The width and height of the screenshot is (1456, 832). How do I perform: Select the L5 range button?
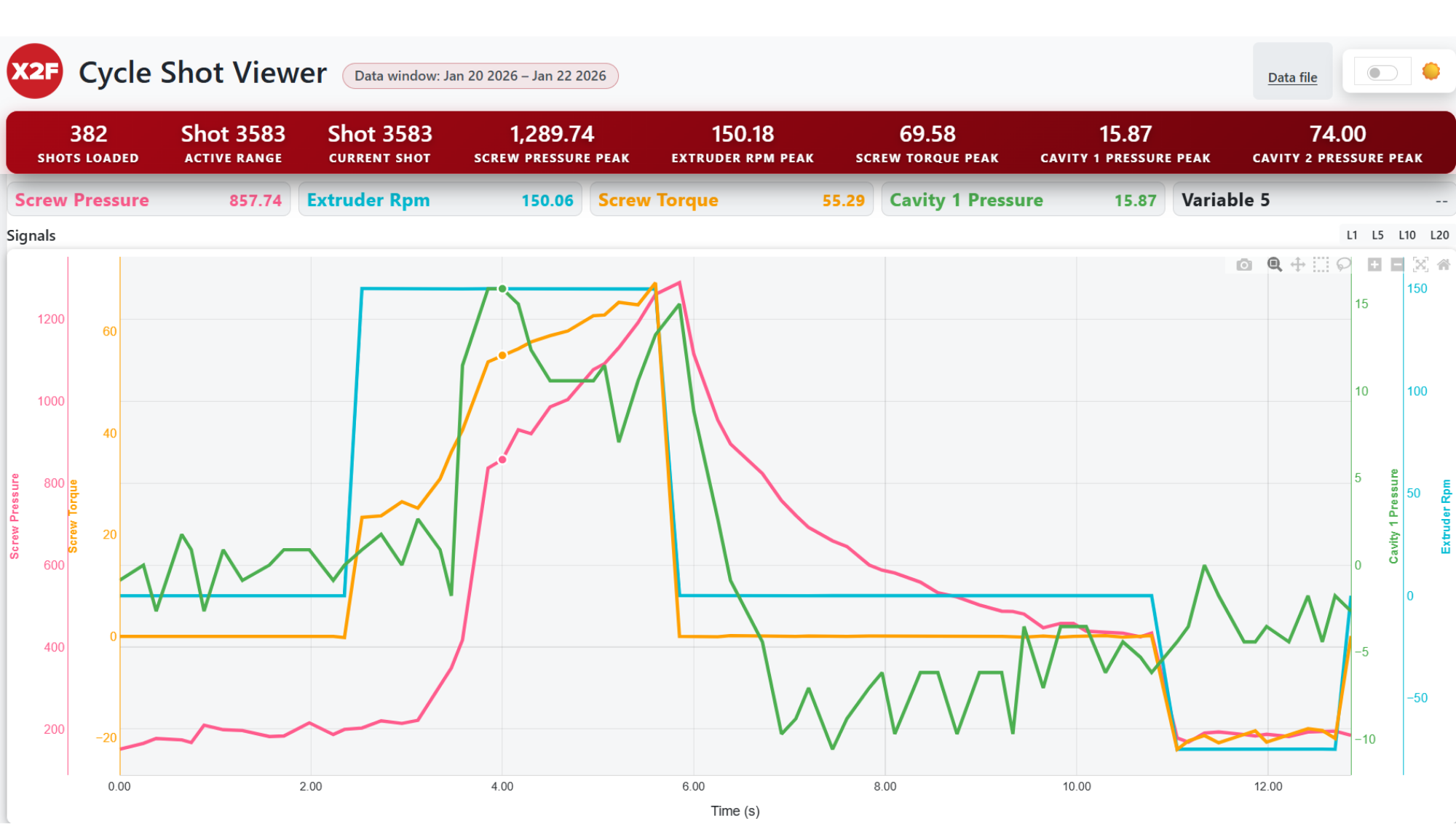1377,235
